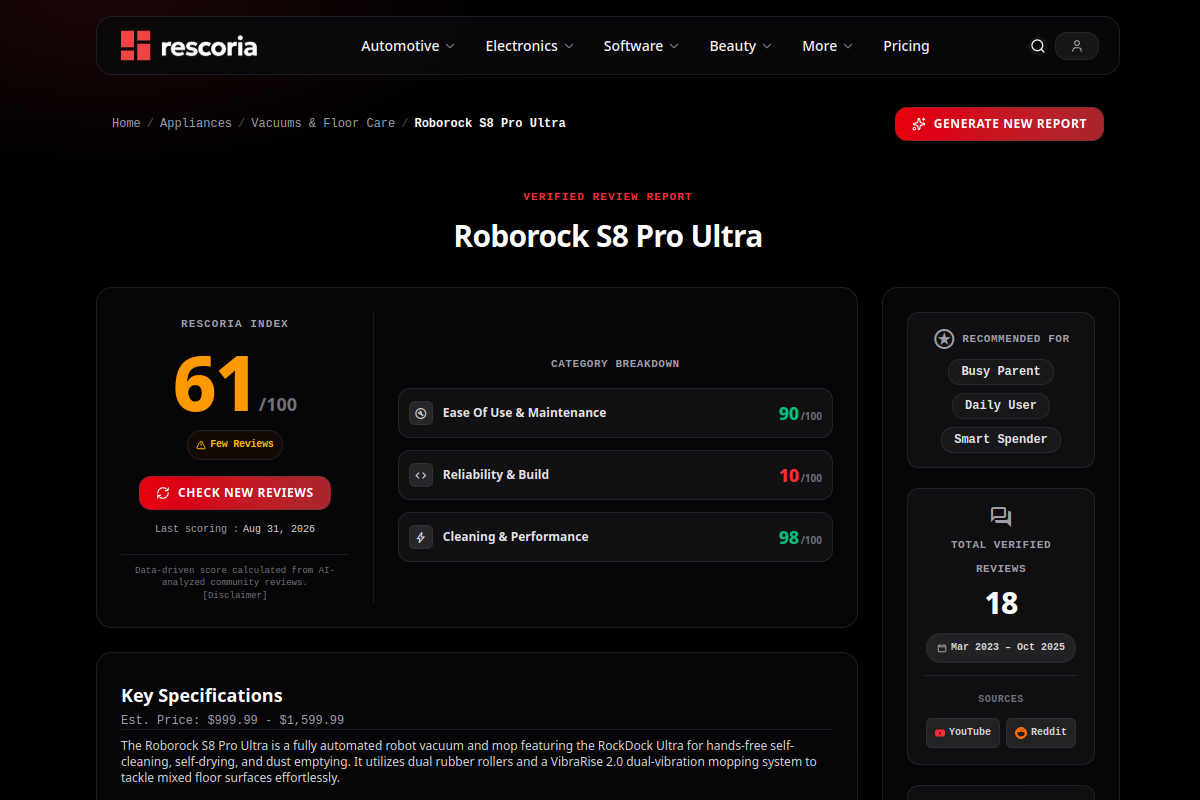Open the Reddit source button
The width and height of the screenshot is (1200, 800).
coord(1041,733)
